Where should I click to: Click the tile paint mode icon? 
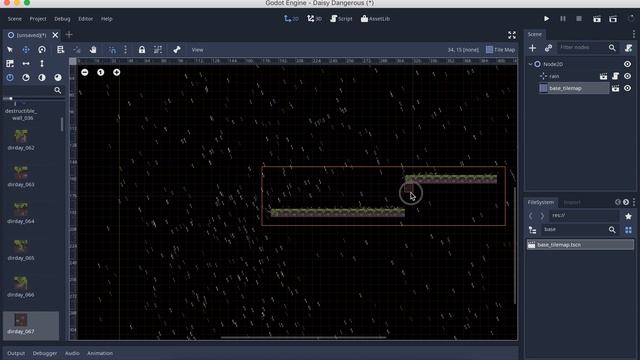coord(10,64)
